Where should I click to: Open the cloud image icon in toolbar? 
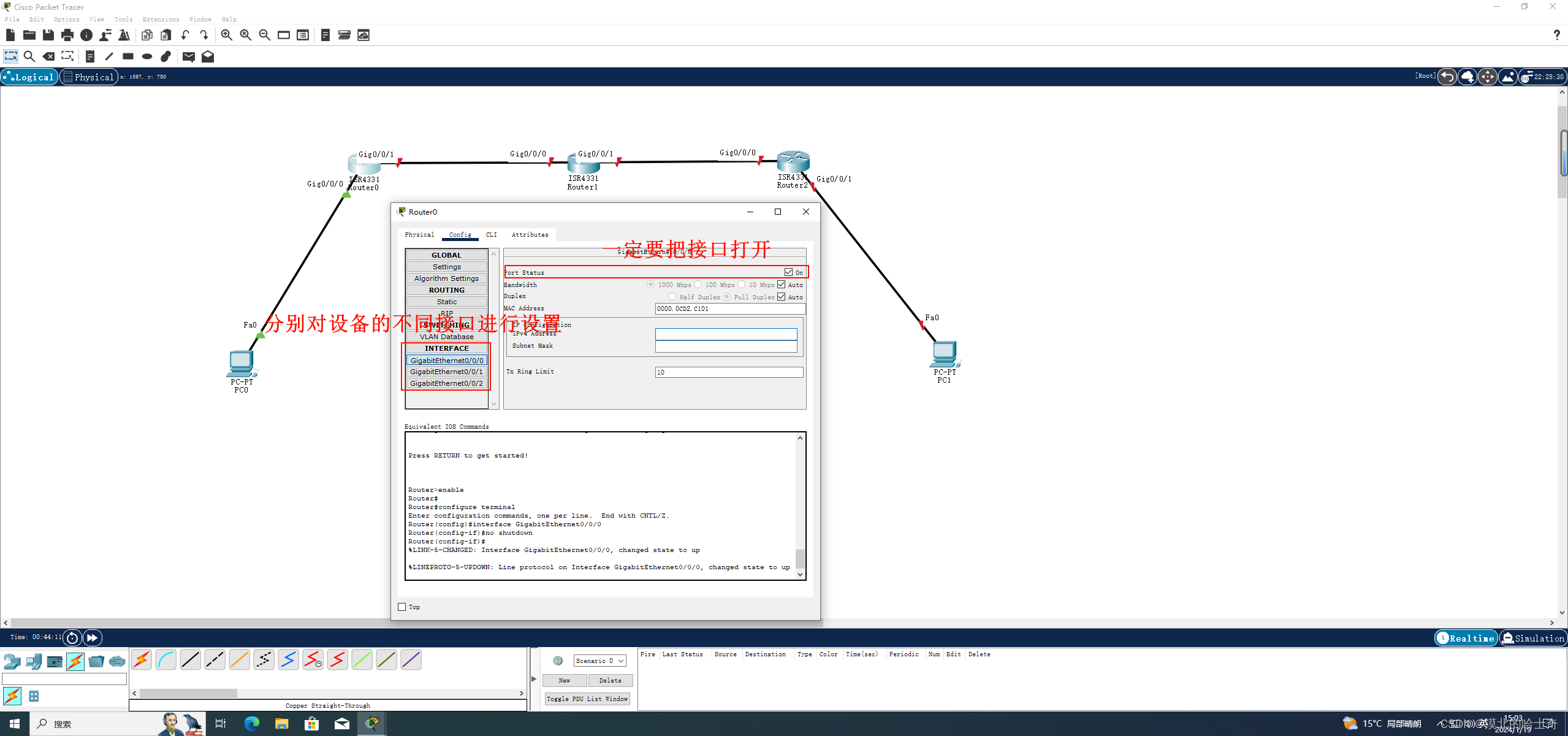(363, 35)
